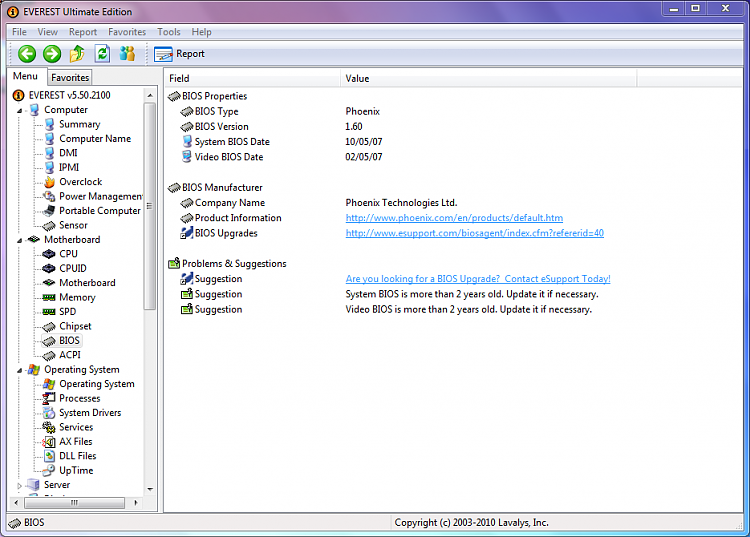Viewport: 750px width, 537px height.
Task: Click the SPD memory icon
Action: (x=49, y=312)
